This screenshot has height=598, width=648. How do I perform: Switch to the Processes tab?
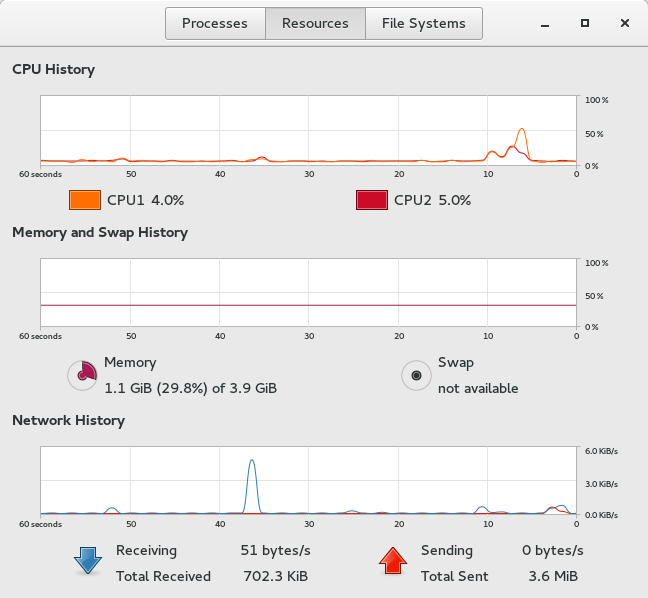[215, 23]
